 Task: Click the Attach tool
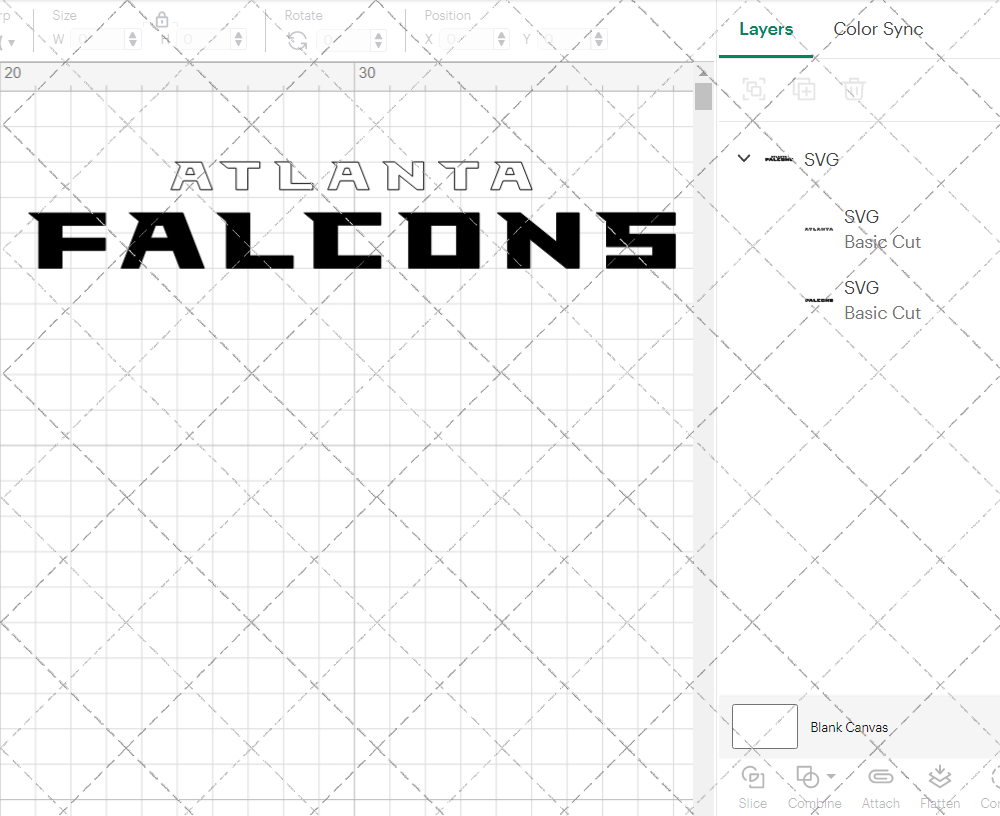point(881,788)
